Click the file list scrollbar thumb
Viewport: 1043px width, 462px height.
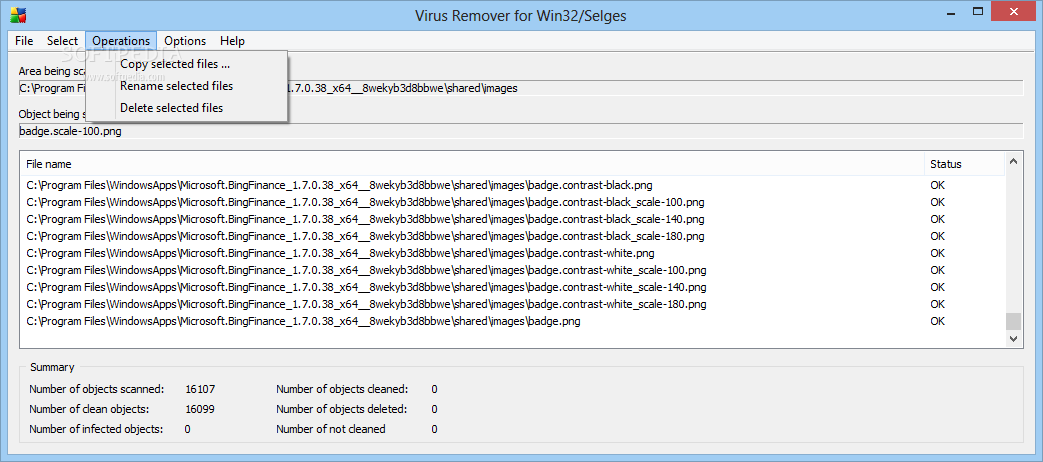click(x=1013, y=322)
